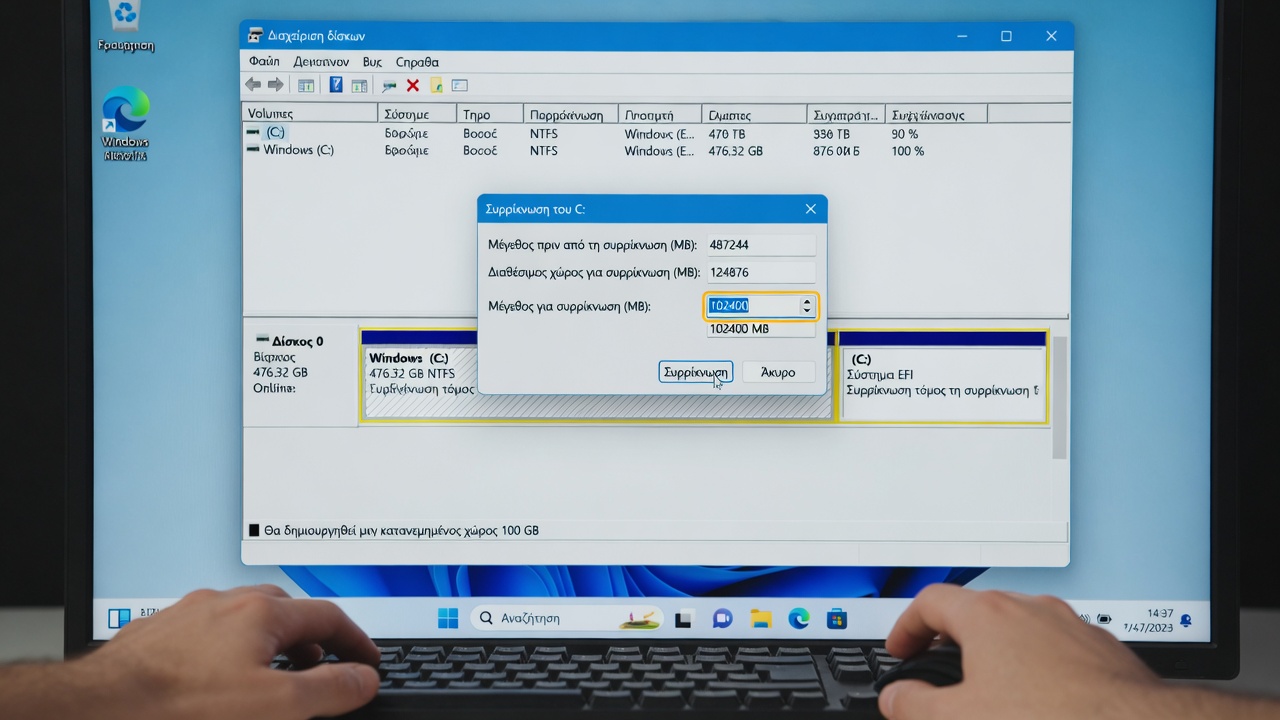Open the Φαϊλ menu
The height and width of the screenshot is (720, 1280).
pyautogui.click(x=264, y=62)
